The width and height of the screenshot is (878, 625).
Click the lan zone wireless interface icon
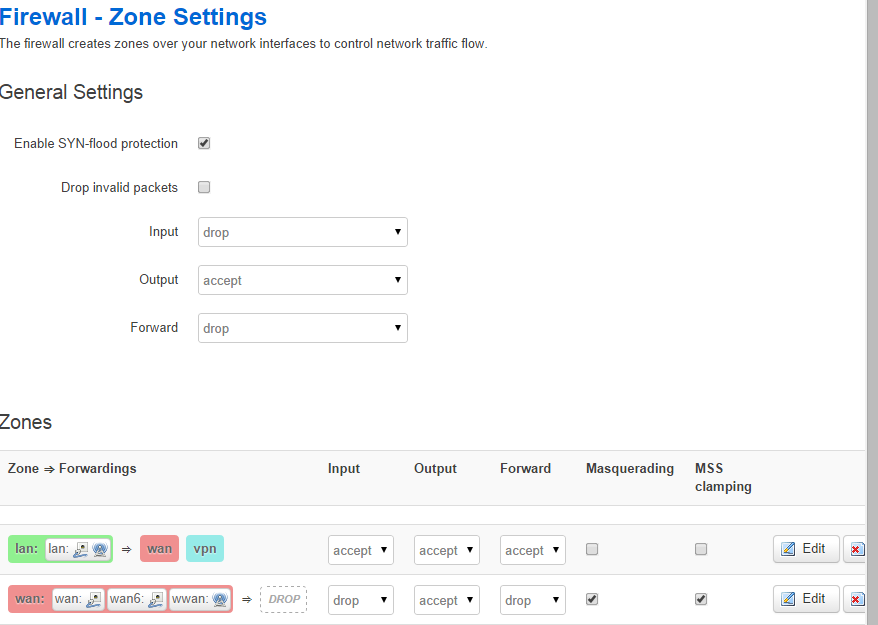pyautogui.click(x=99, y=549)
